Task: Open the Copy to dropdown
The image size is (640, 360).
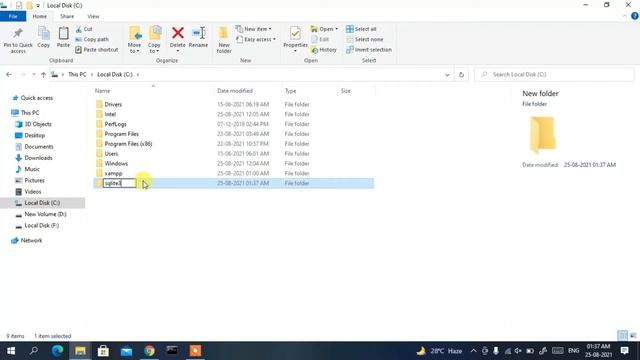Action: coord(154,40)
